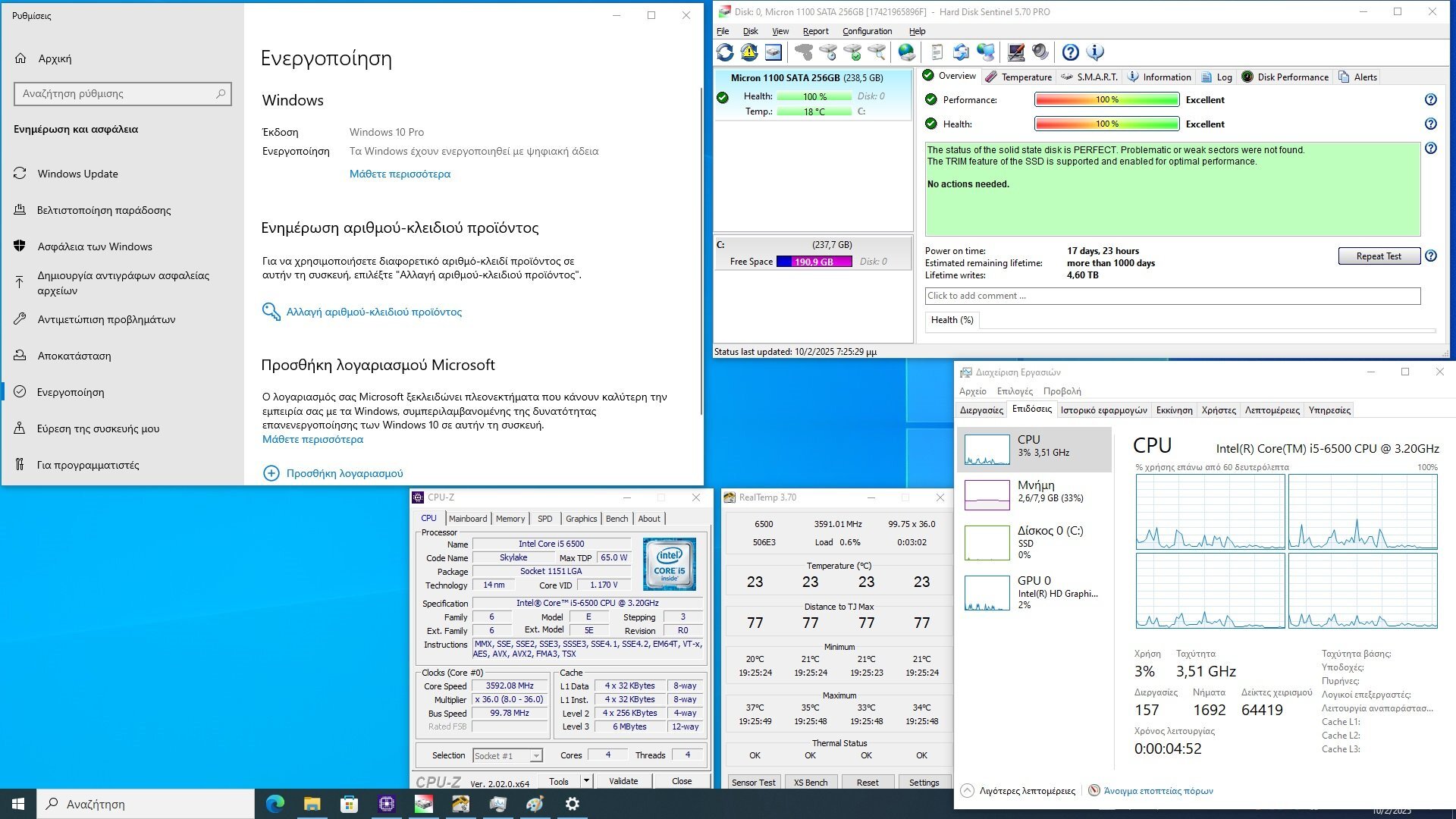Viewport: 1456px width, 819px height.
Task: Click the Click to add comment field
Action: 1172,296
